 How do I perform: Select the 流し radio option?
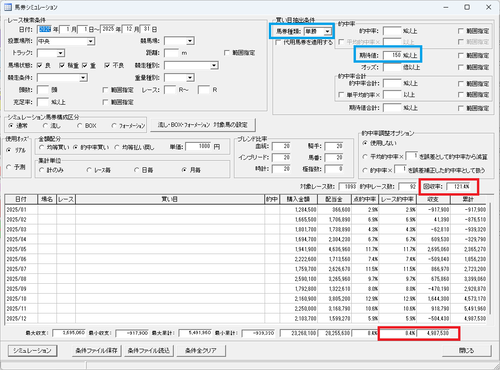pos(45,126)
